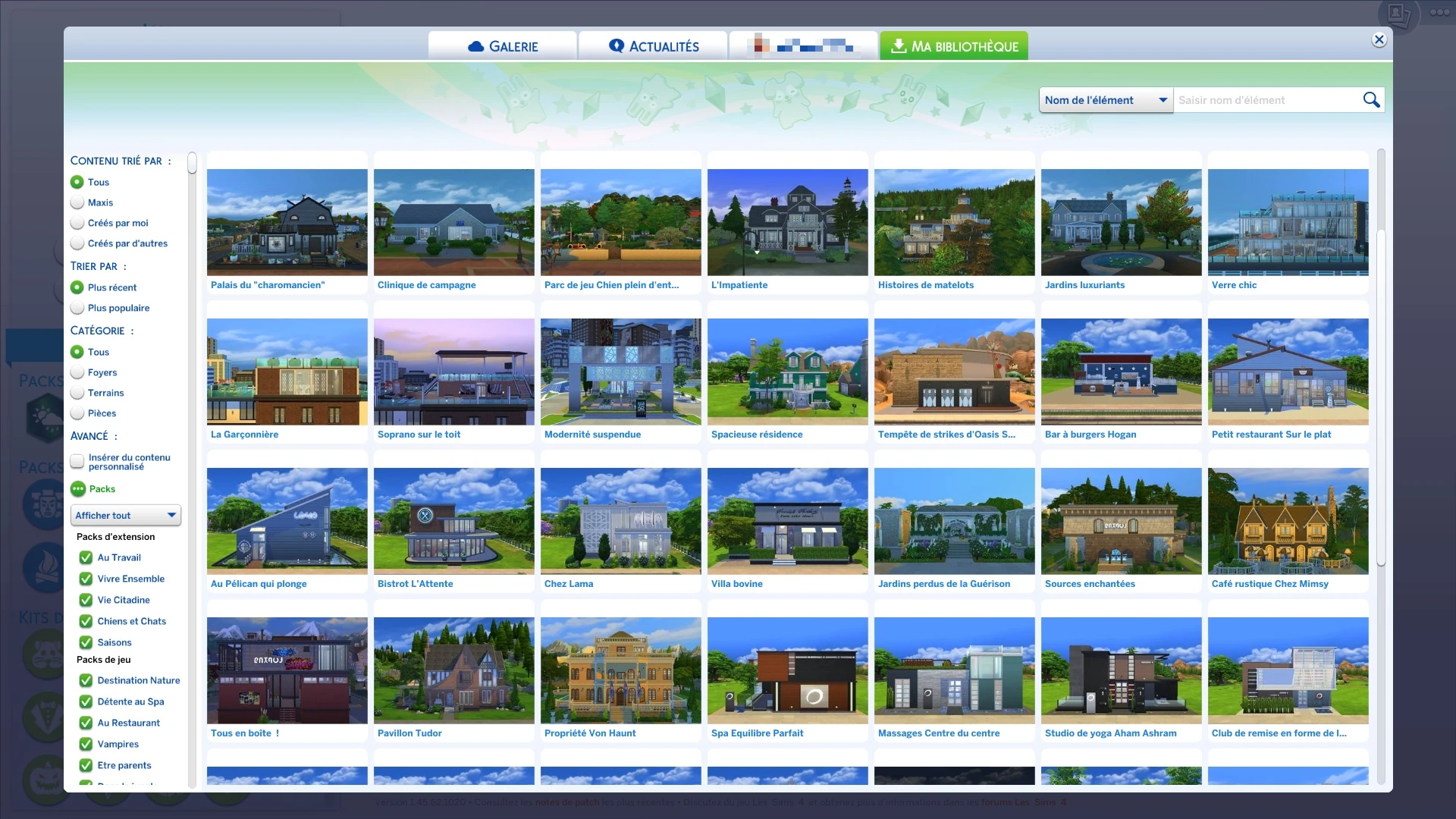Uncheck the Vampires pack checkbox

coord(86,744)
